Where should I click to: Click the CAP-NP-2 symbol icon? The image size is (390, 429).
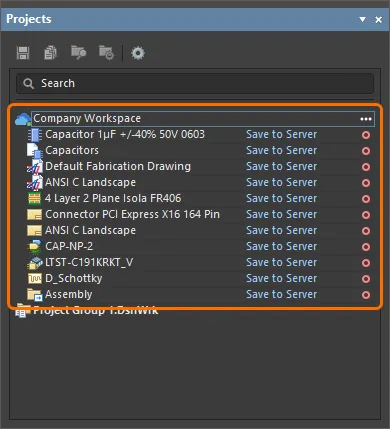[x=34, y=246]
